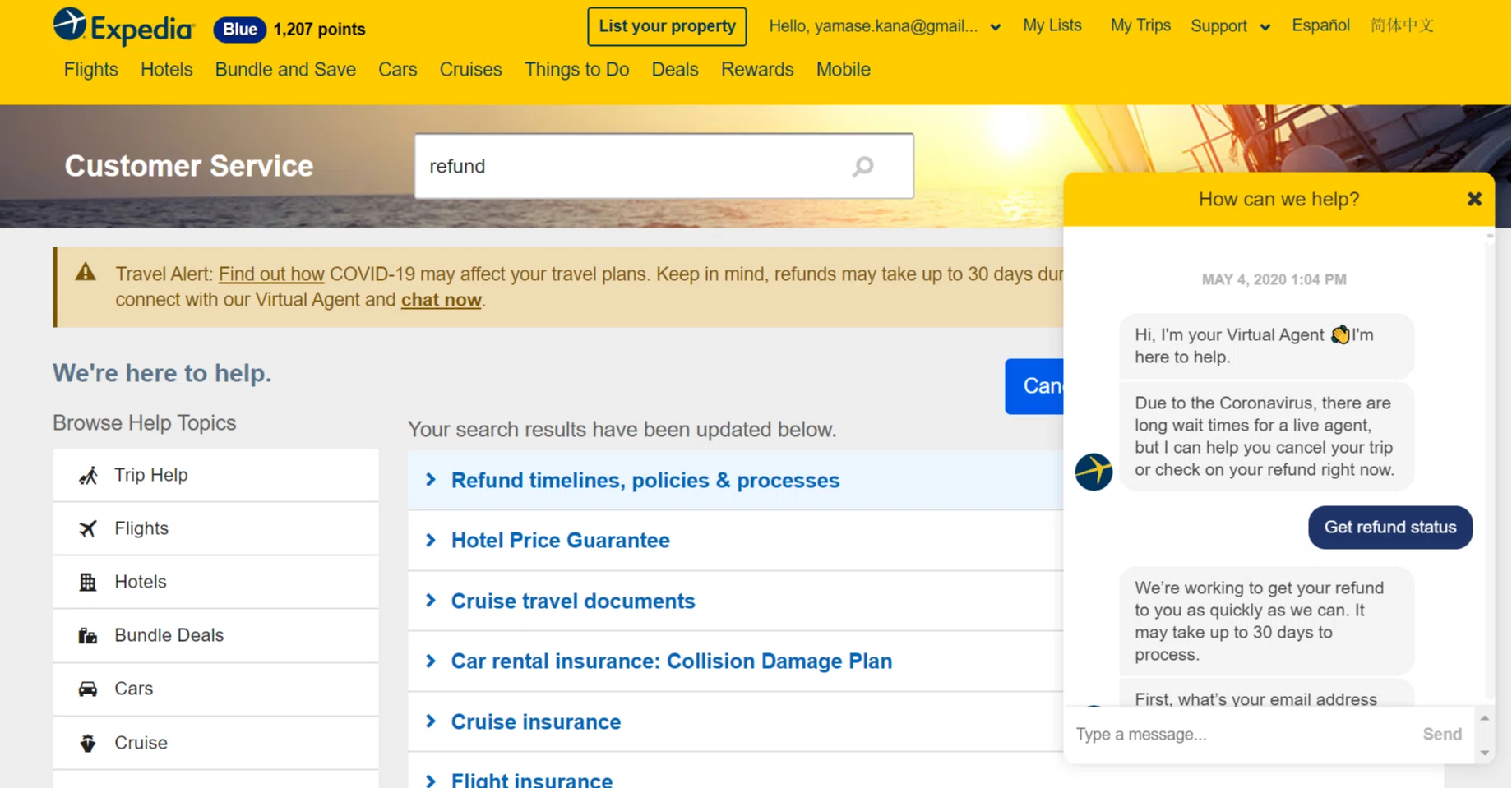Click the Hotels building icon in topics
1512x788 pixels.
pos(88,582)
